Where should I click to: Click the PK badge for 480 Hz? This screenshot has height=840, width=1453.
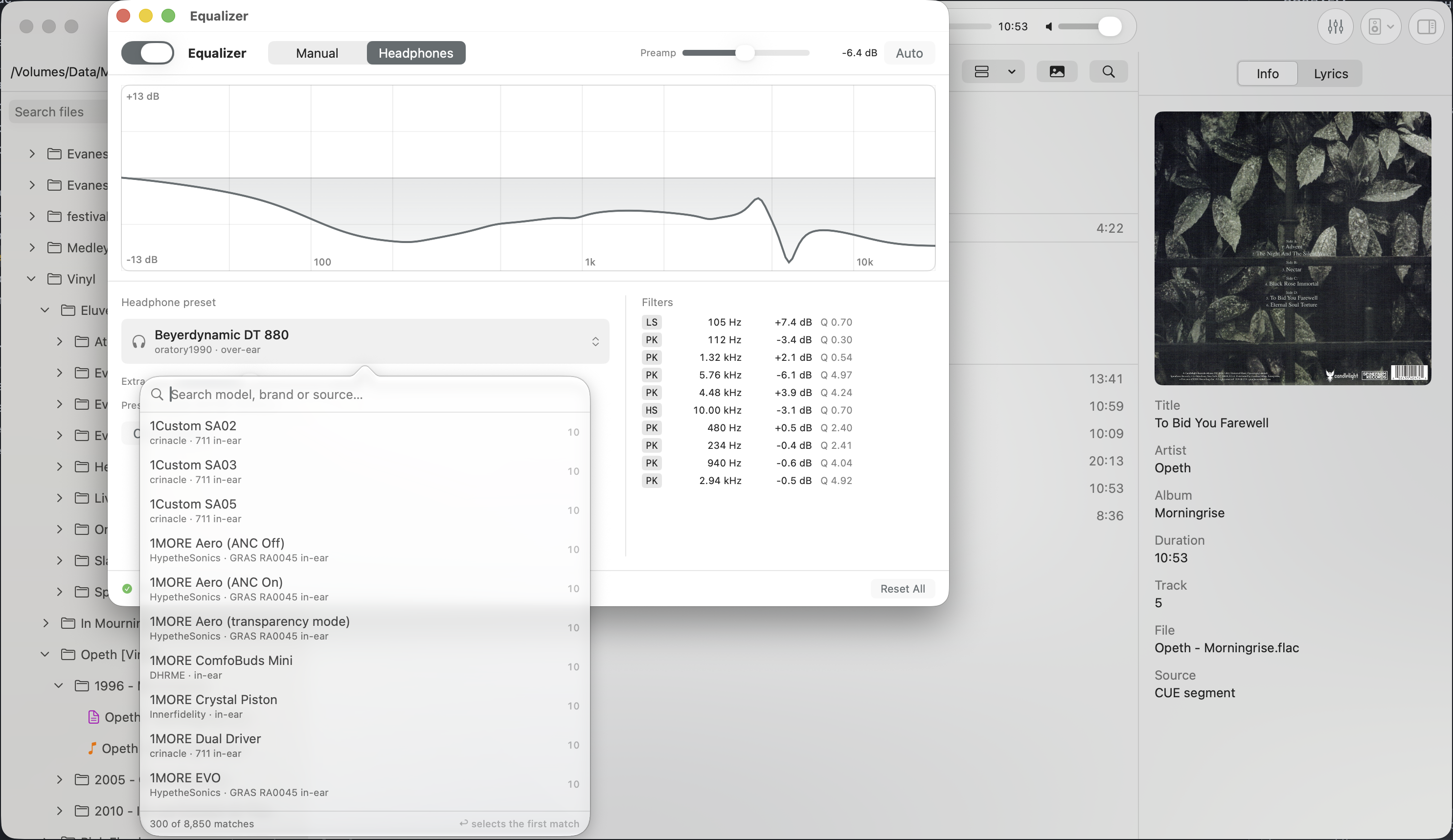pyautogui.click(x=652, y=427)
